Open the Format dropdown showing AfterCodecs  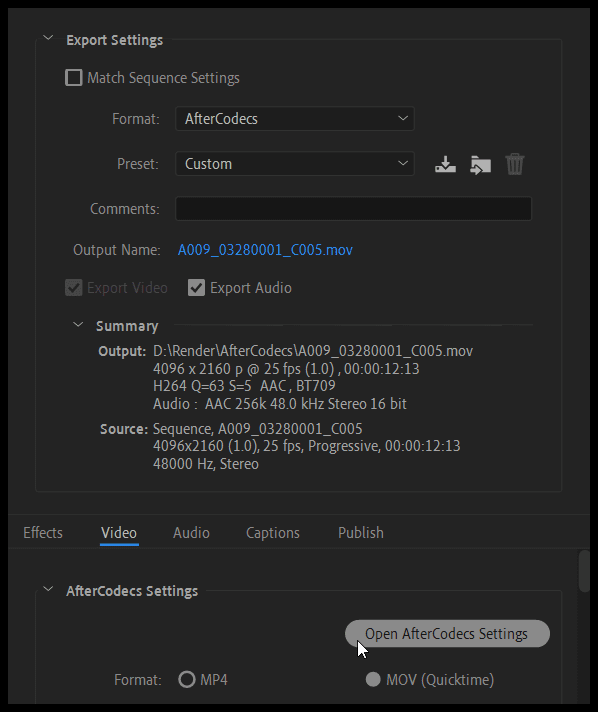pyautogui.click(x=295, y=119)
